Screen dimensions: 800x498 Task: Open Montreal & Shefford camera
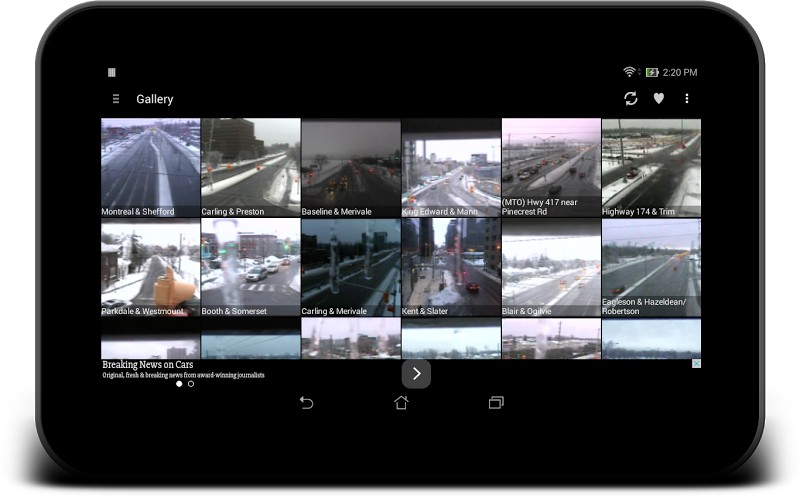tap(151, 168)
